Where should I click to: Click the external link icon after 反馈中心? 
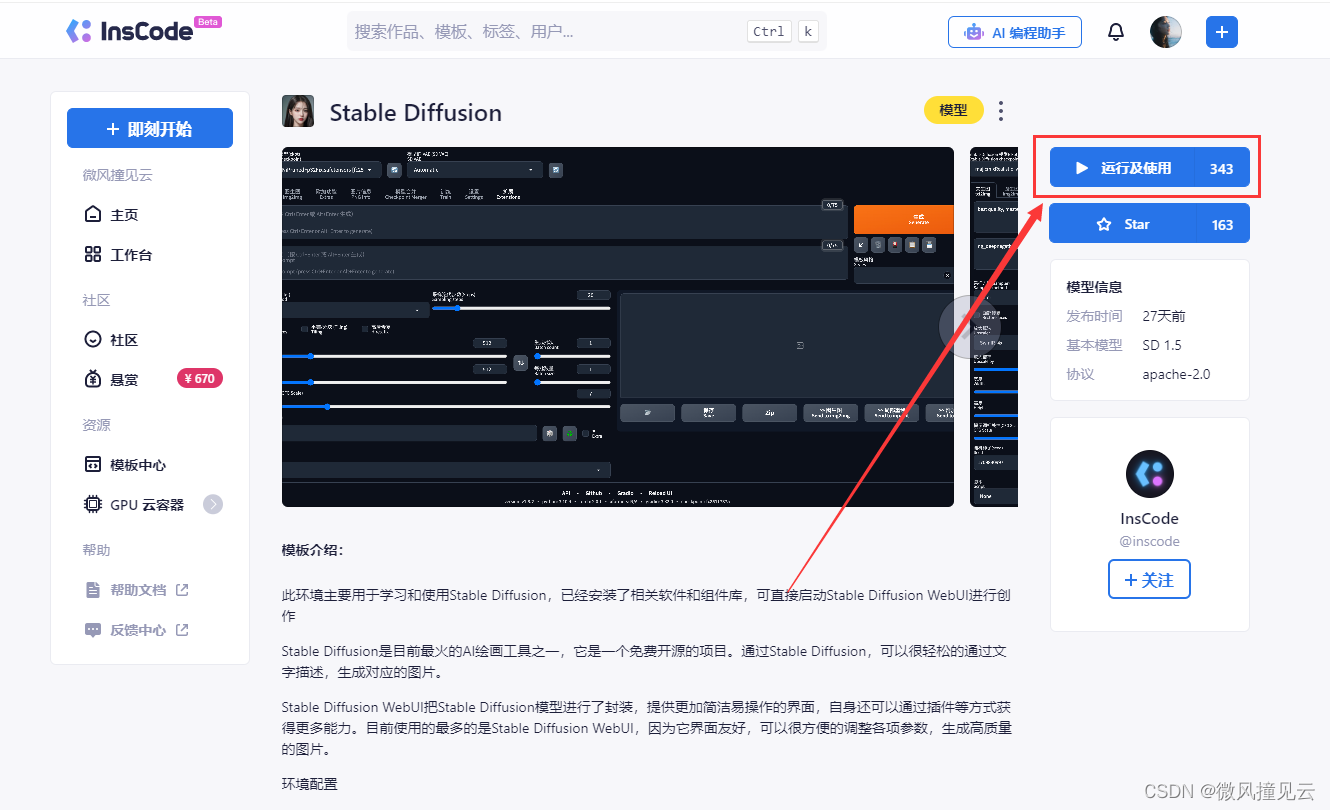point(182,630)
